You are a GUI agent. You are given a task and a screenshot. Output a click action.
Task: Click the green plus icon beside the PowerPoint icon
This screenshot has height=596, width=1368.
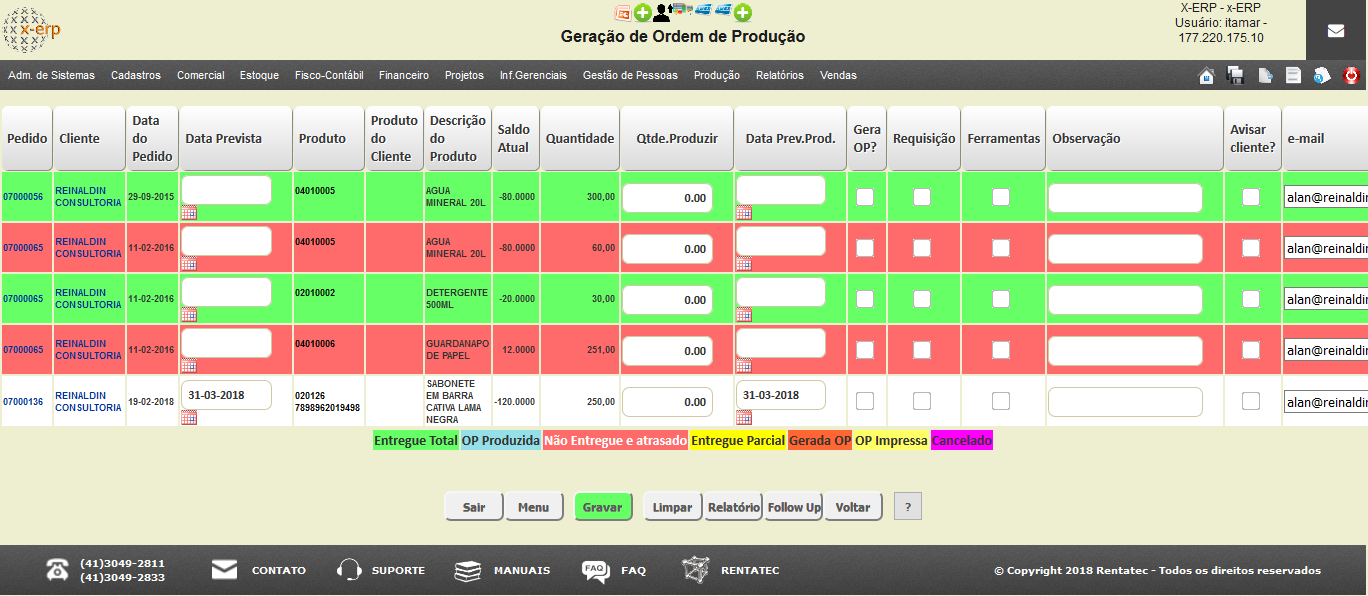[x=642, y=13]
